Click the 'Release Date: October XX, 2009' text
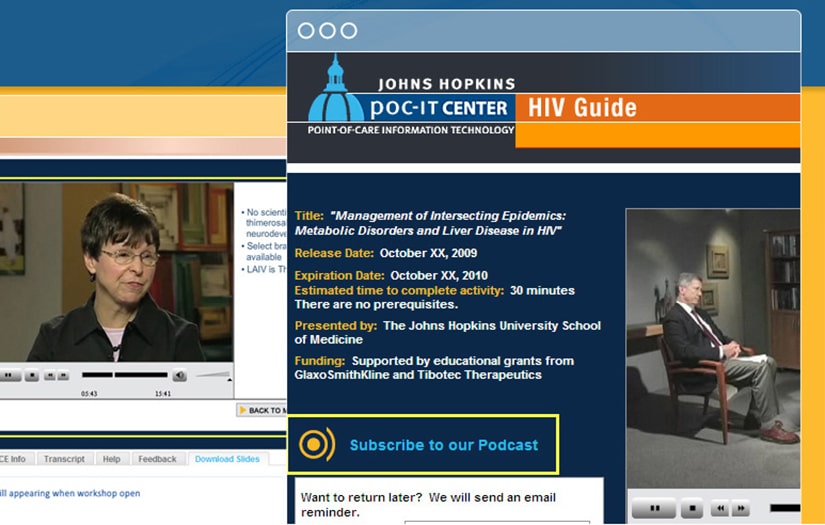This screenshot has width=825, height=525. 386,253
